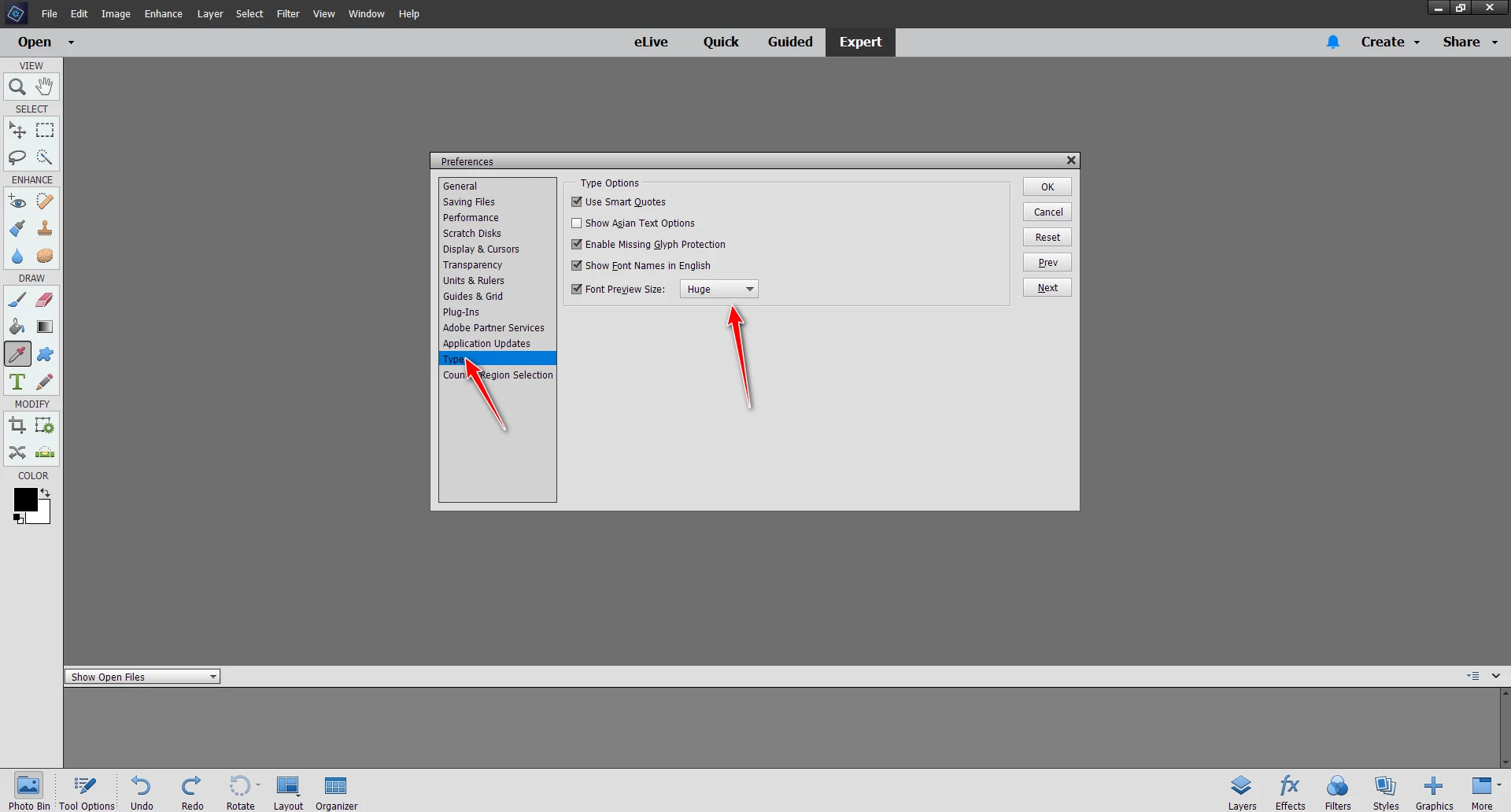Expand the Create dropdown
This screenshot has width=1511, height=812.
[1417, 42]
